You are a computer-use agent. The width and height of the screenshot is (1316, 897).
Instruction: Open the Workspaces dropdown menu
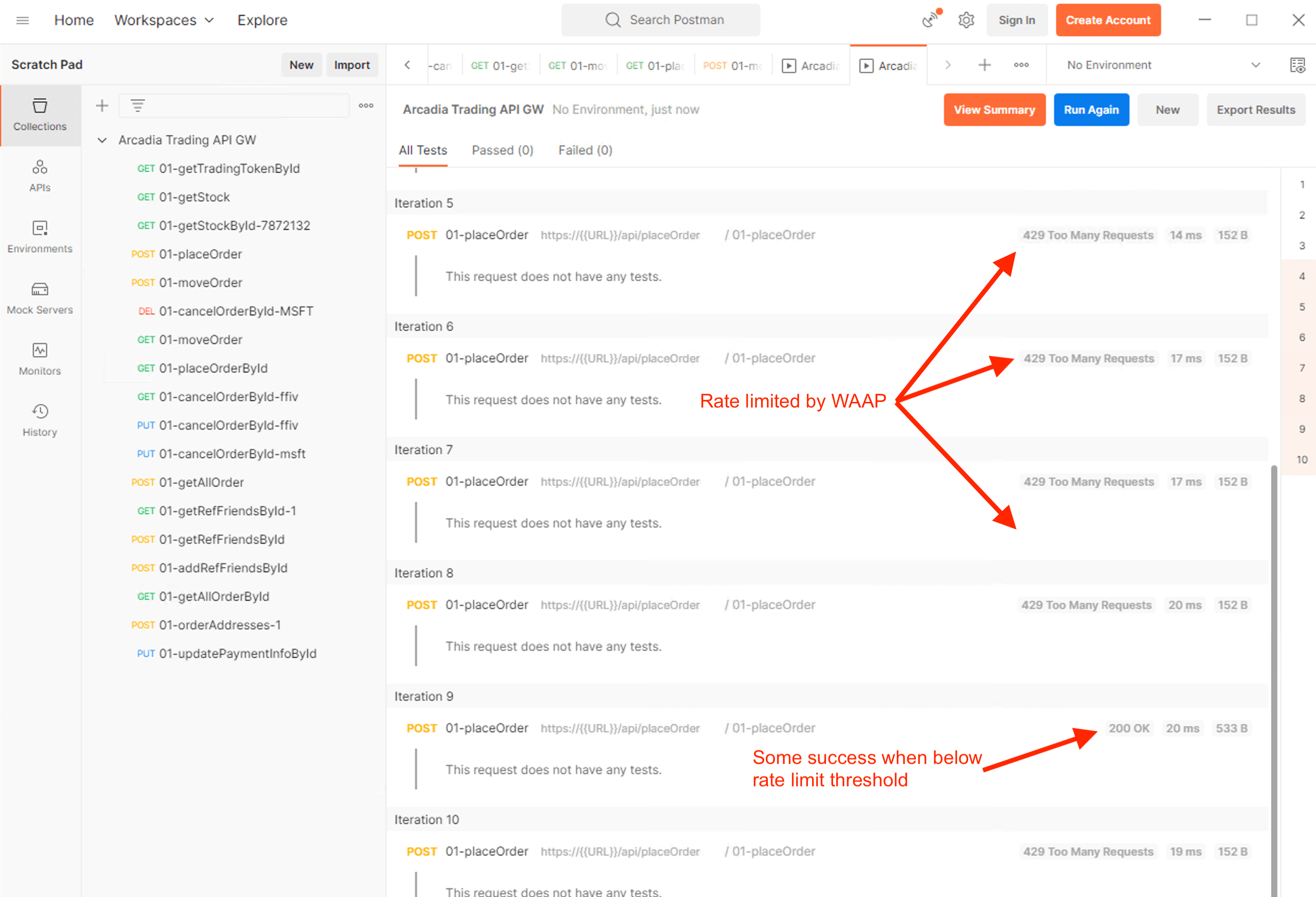pyautogui.click(x=164, y=20)
